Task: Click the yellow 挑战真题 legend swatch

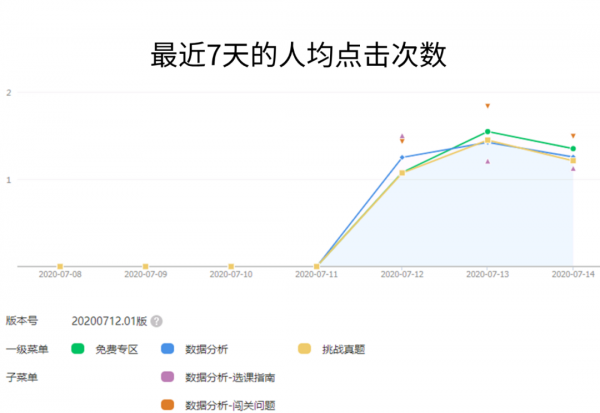Action: [x=304, y=349]
